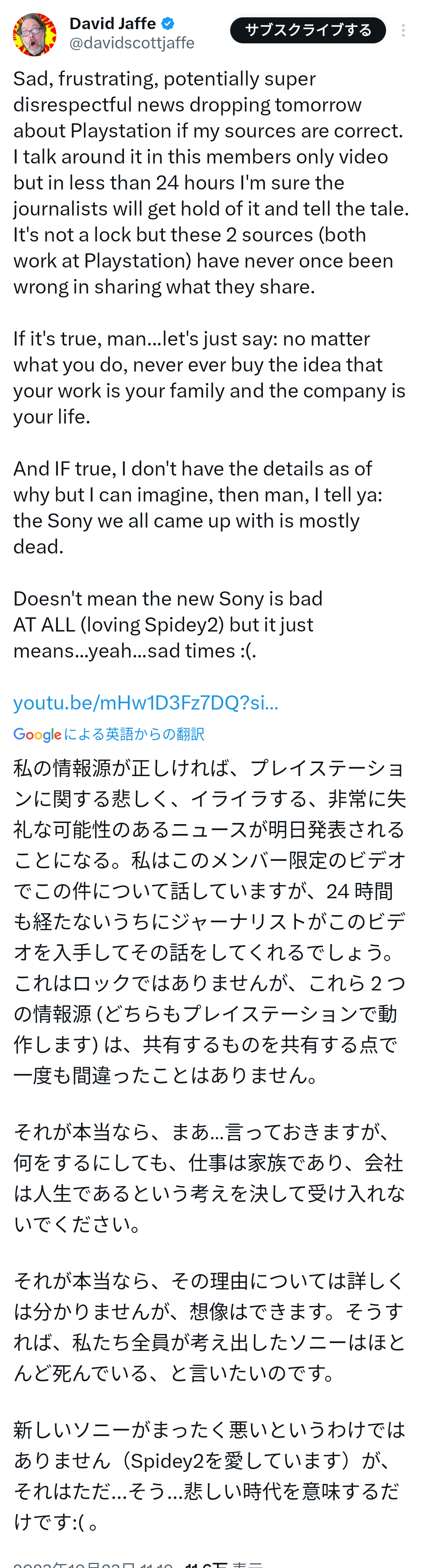This screenshot has width=425, height=1568.
Task: Click the paragraph starting "Sad, frustrating, potentially"
Action: tap(211, 183)
